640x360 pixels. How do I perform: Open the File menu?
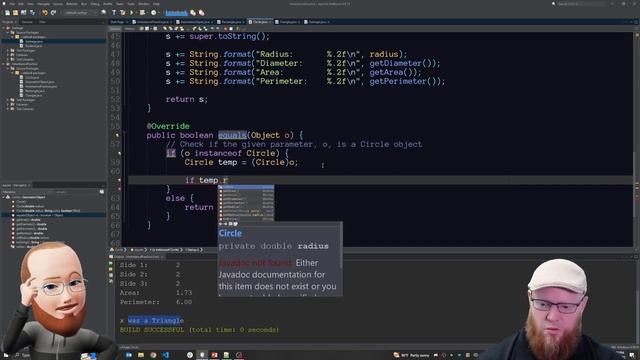coord(12,4)
